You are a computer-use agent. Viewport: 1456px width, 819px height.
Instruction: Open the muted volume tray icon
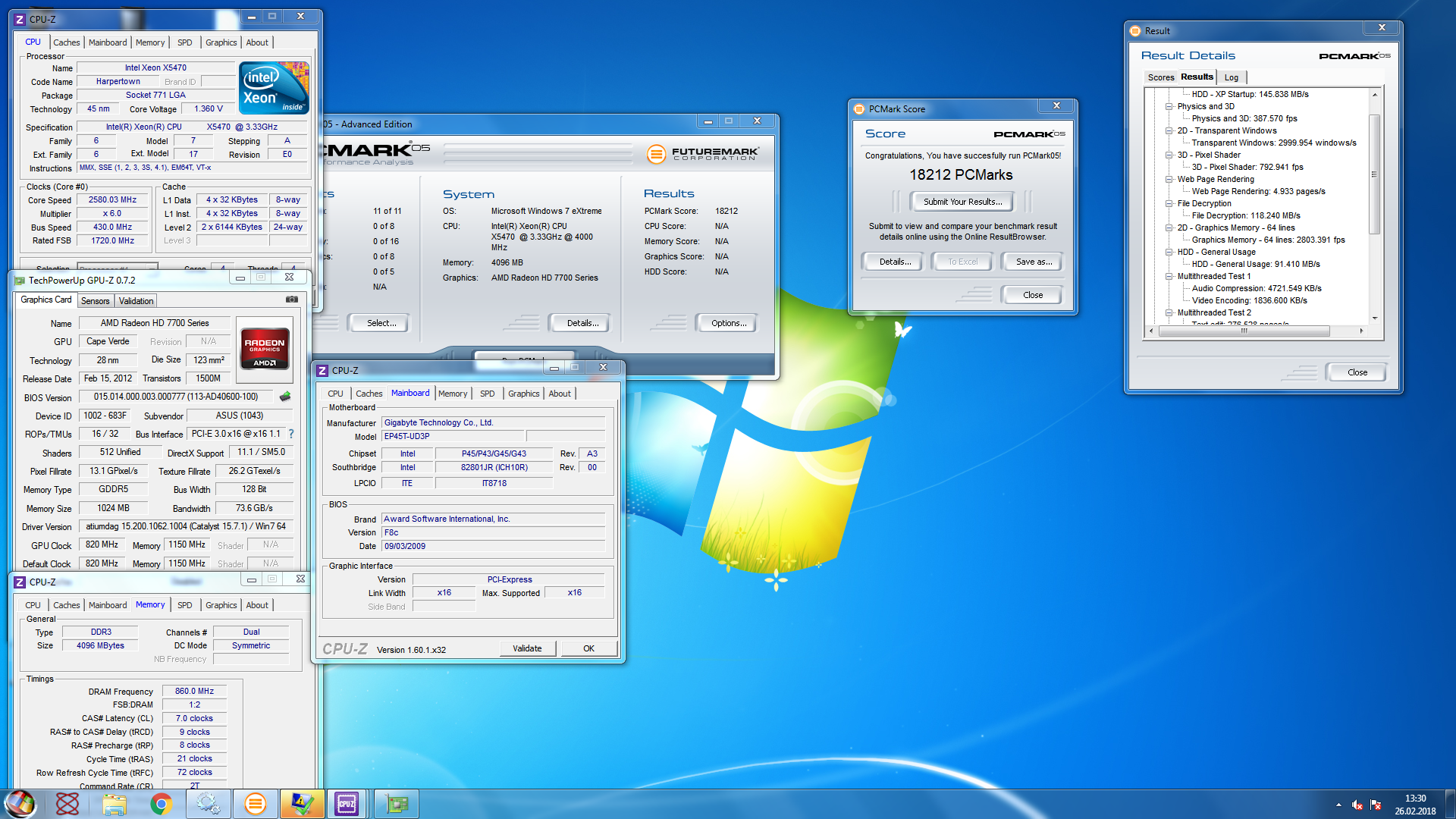click(x=1357, y=805)
